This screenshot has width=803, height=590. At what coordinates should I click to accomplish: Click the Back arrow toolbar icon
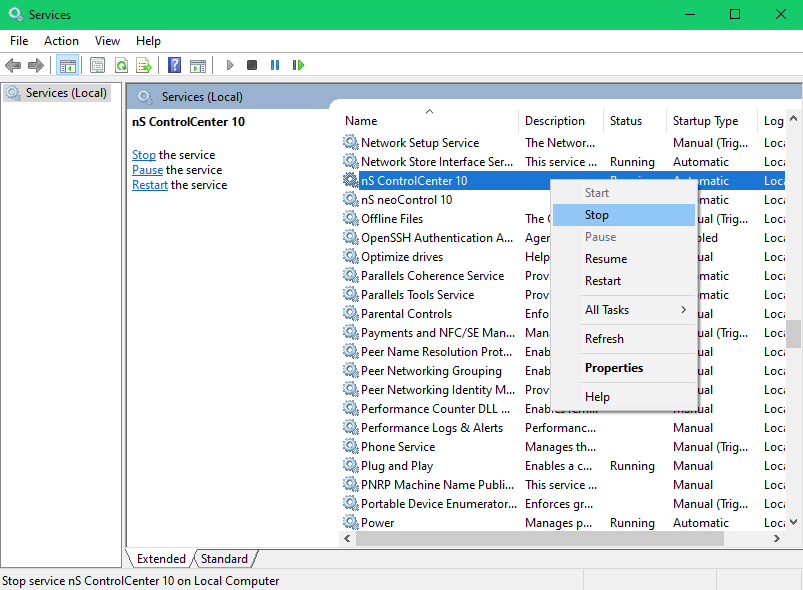(x=13, y=65)
